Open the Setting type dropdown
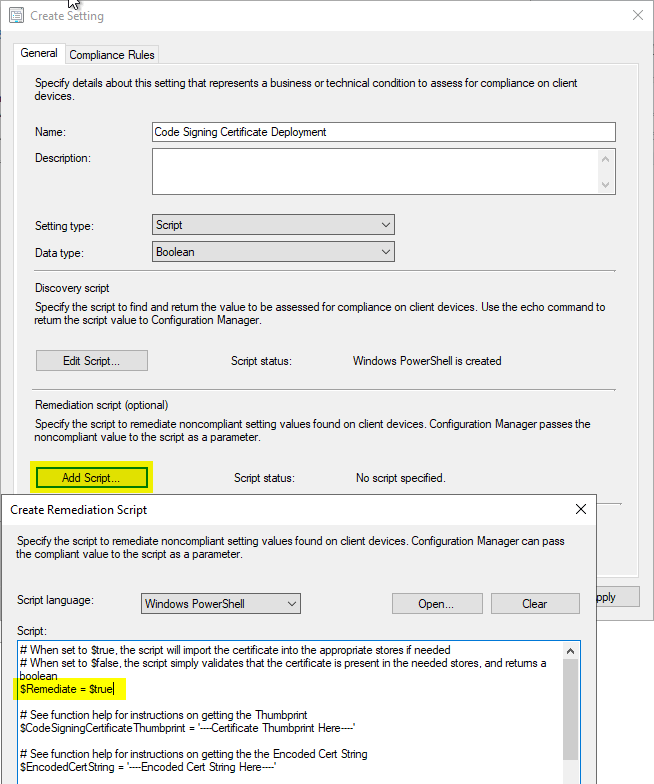This screenshot has width=654, height=784. [x=273, y=225]
